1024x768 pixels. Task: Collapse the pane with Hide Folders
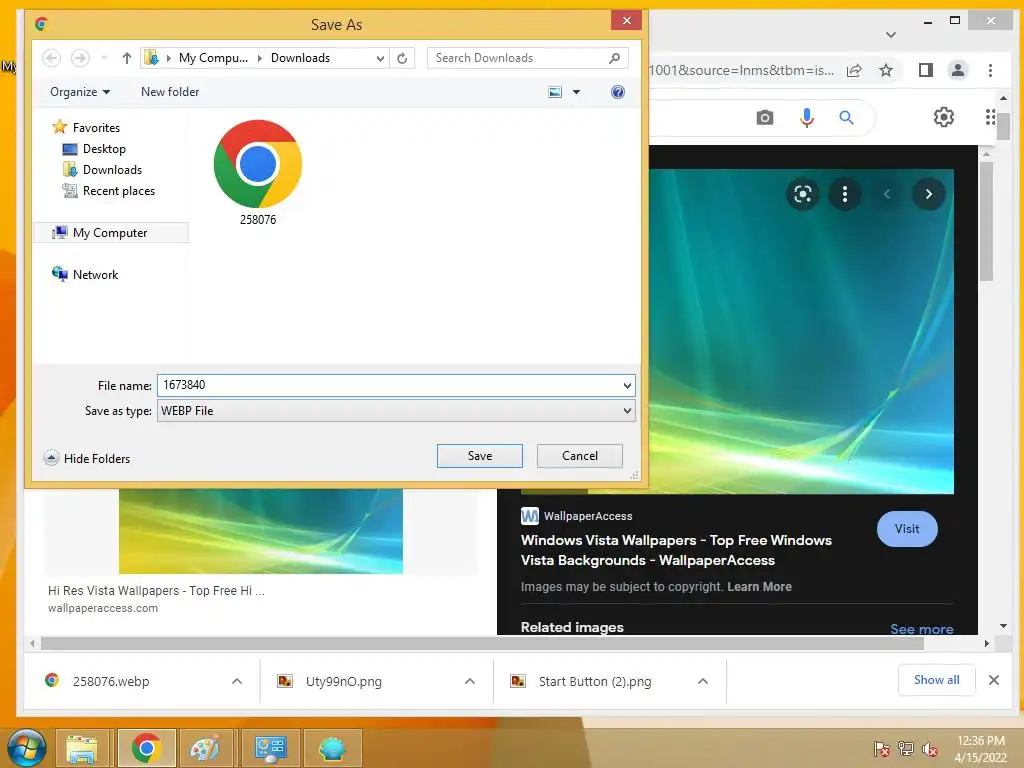pyautogui.click(x=87, y=458)
